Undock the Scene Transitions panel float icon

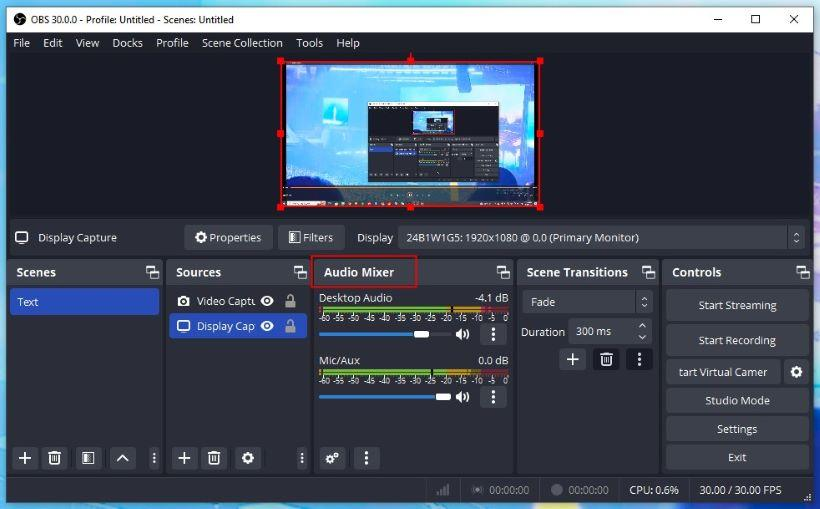(x=648, y=272)
